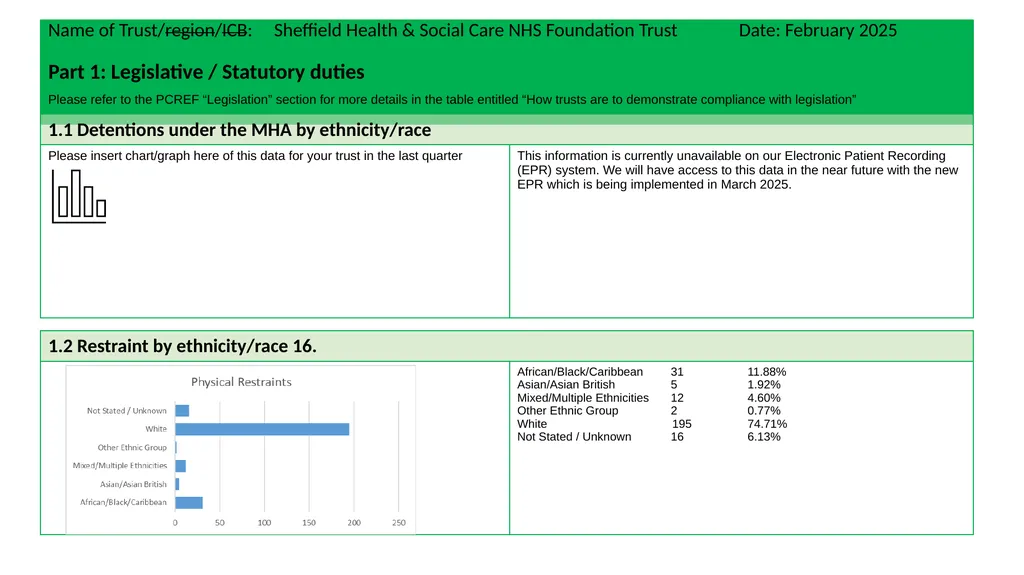Select the value '6.13%' in the table

(x=764, y=437)
